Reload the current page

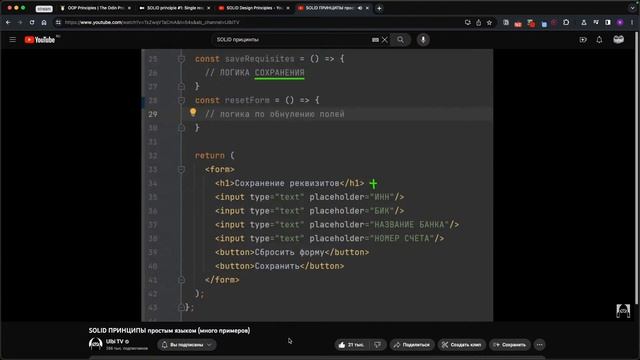32,22
